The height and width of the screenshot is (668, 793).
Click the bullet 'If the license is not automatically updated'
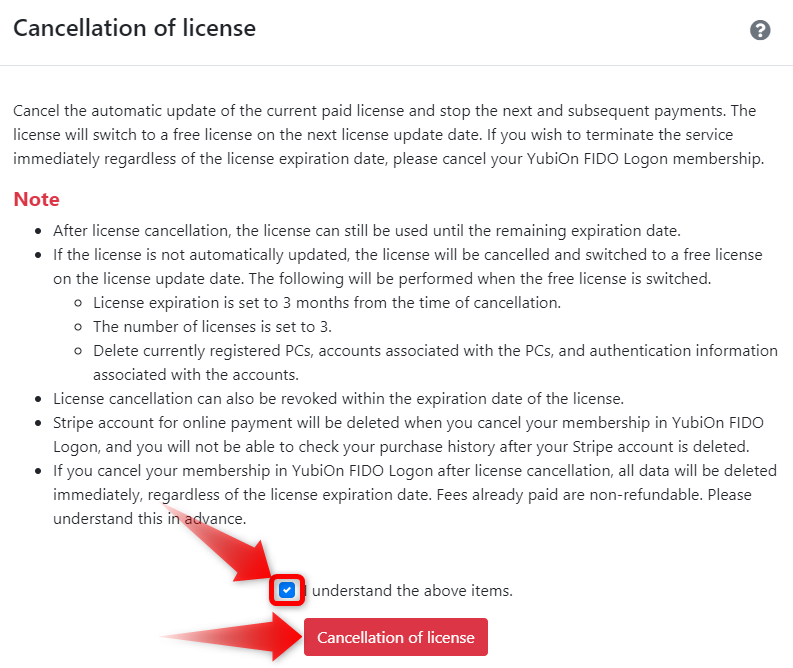point(408,266)
